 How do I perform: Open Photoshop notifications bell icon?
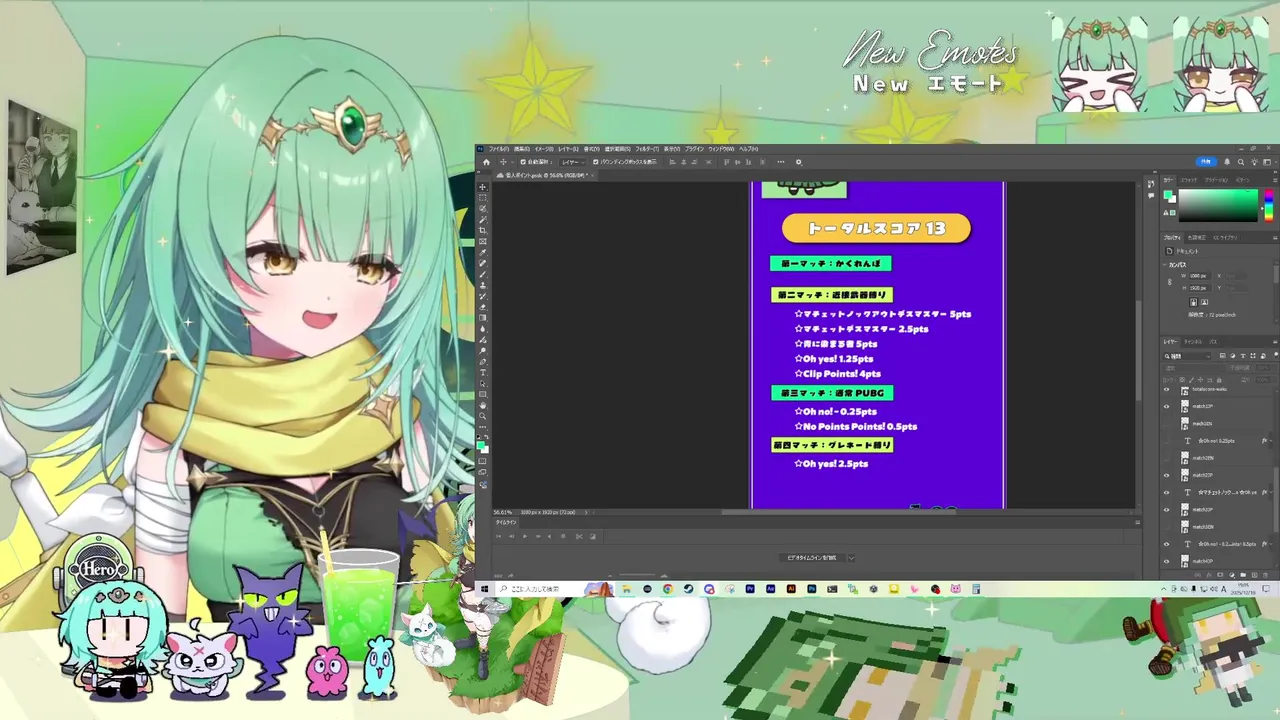click(x=1227, y=162)
